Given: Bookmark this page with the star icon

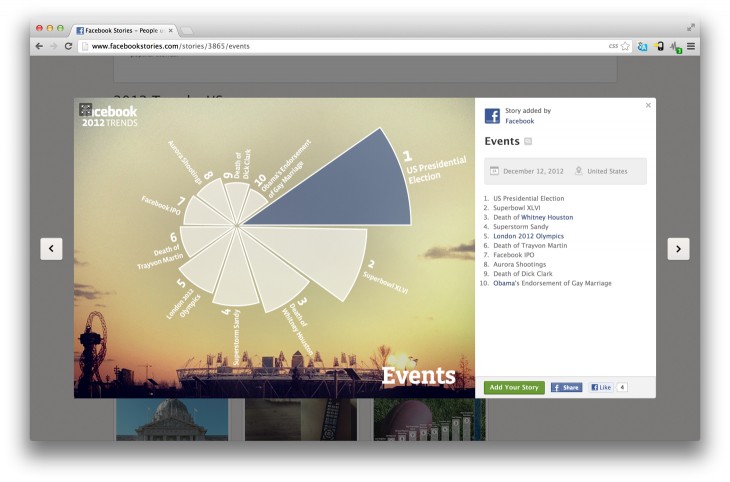Looking at the screenshot, I should click(x=626, y=46).
